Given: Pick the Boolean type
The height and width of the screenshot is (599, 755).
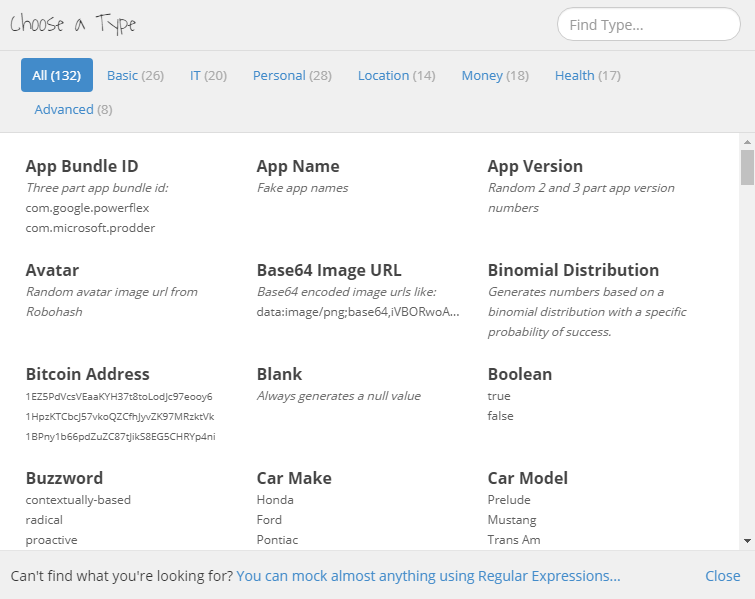Looking at the screenshot, I should (520, 374).
